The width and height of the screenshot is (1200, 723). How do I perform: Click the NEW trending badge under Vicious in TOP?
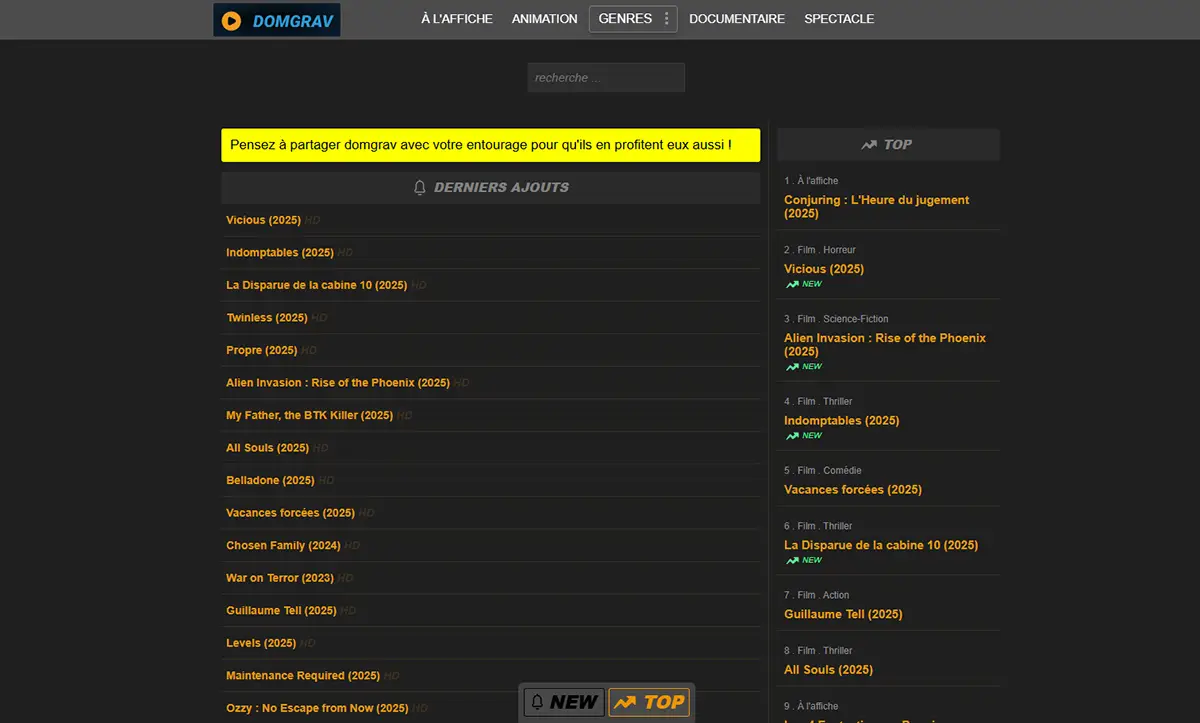point(803,284)
